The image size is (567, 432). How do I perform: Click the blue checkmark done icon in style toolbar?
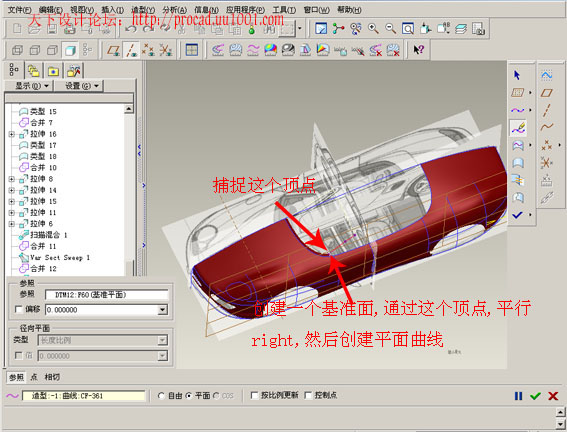(517, 215)
